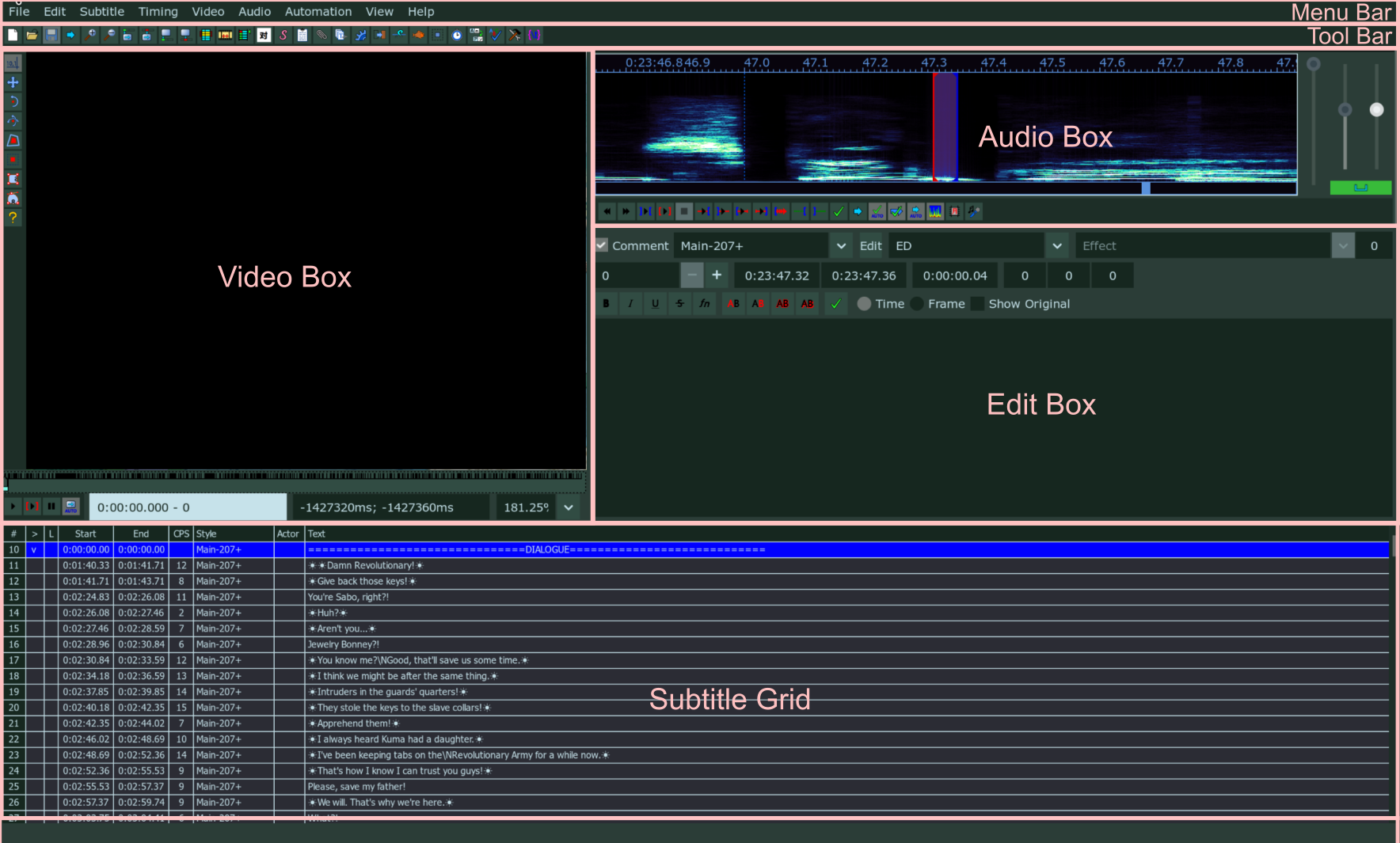Open the video zoom percentage dropdown
This screenshot has height=843, width=1400.
569,507
